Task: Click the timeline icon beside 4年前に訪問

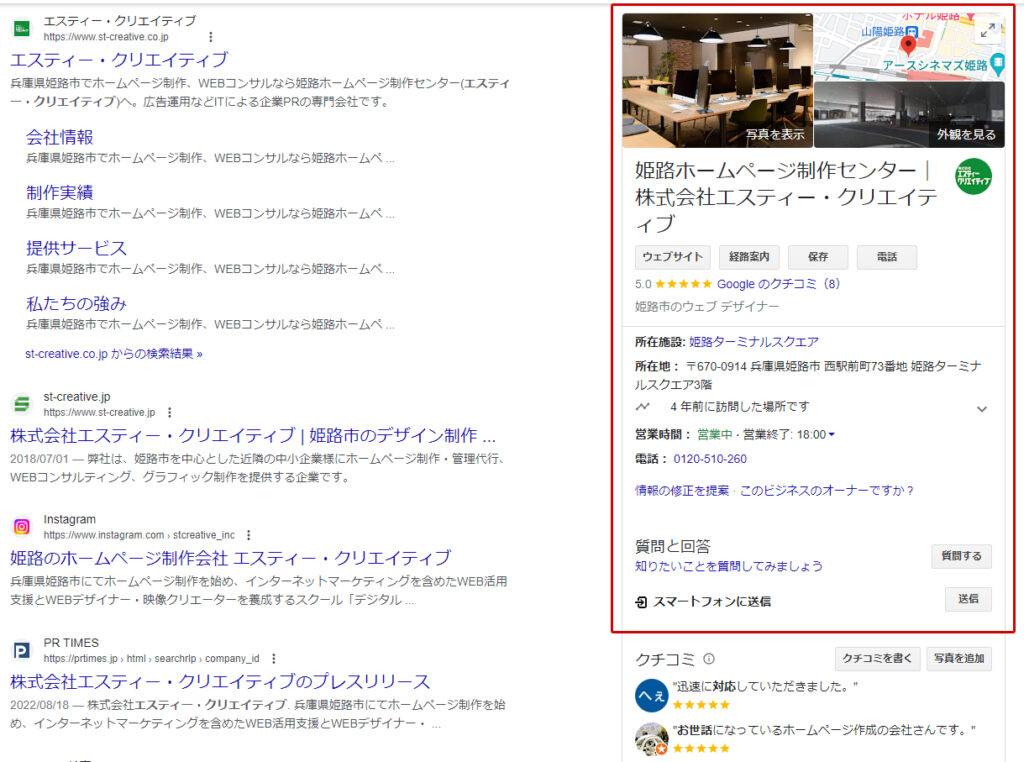Action: [x=643, y=407]
